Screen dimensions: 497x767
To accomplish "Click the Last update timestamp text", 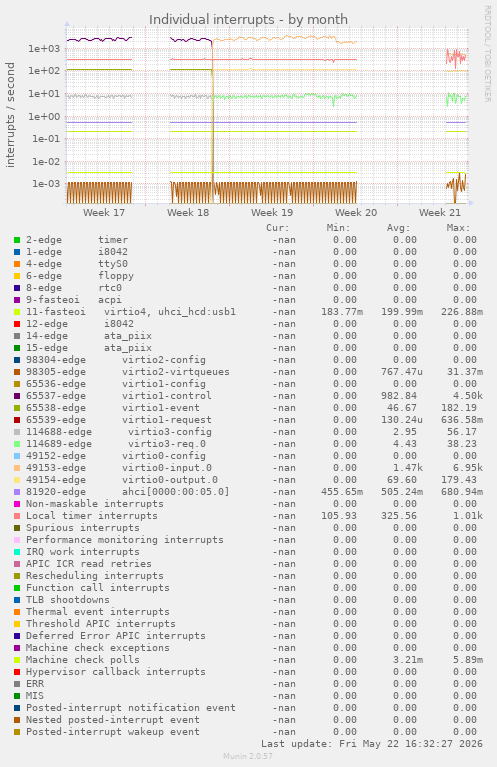I will pyautogui.click(x=372, y=744).
